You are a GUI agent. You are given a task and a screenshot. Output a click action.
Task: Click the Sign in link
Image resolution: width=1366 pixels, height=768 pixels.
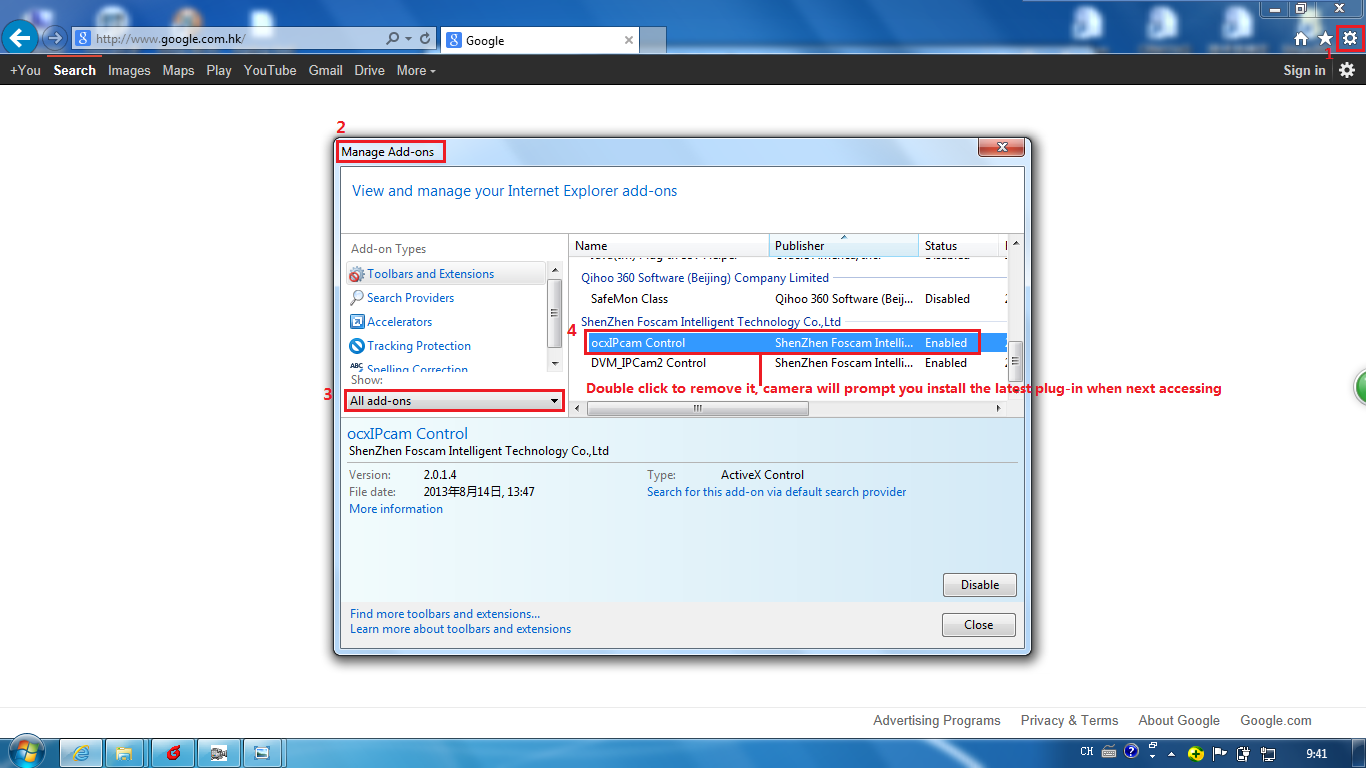tap(1304, 70)
